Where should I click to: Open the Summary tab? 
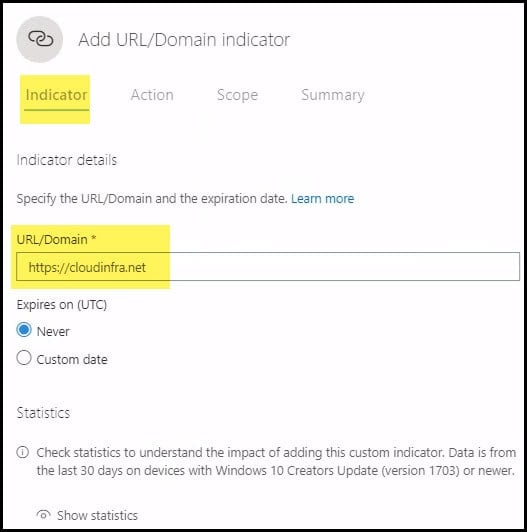333,95
